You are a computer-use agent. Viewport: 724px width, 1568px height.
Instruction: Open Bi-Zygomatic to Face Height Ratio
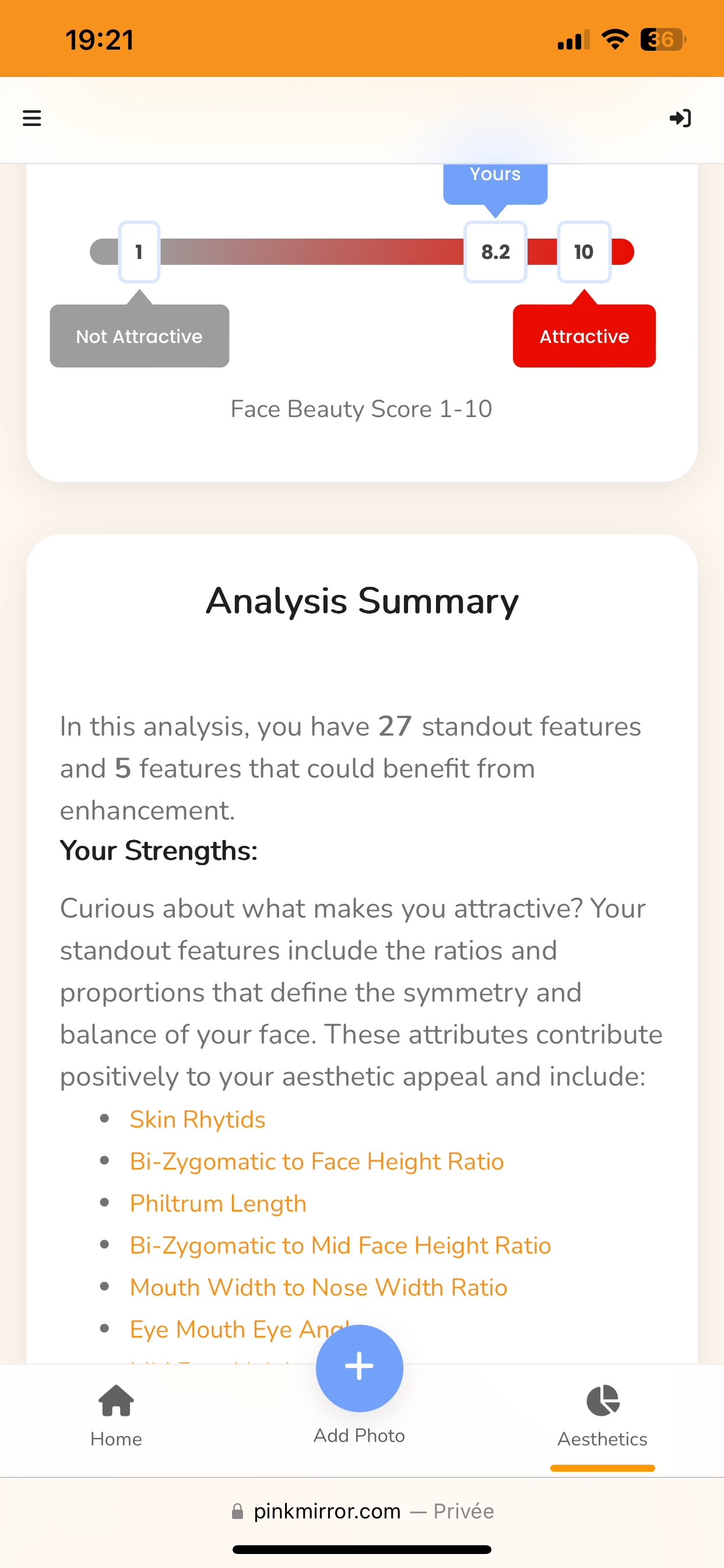point(317,1161)
